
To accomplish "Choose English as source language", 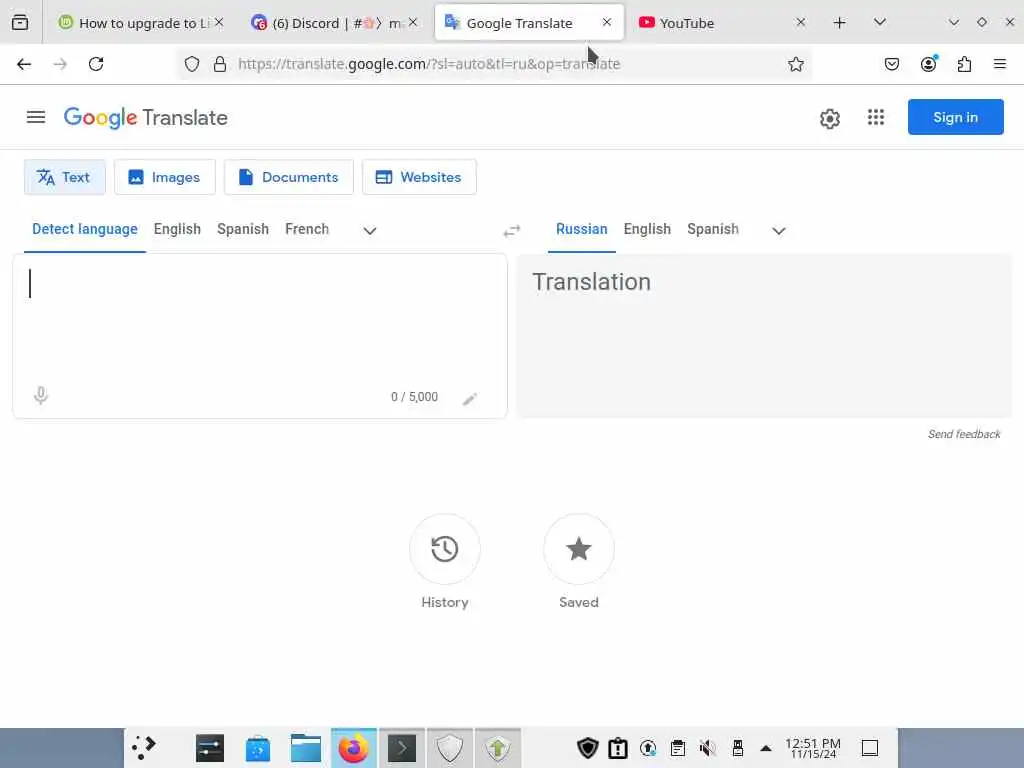I will [x=177, y=229].
